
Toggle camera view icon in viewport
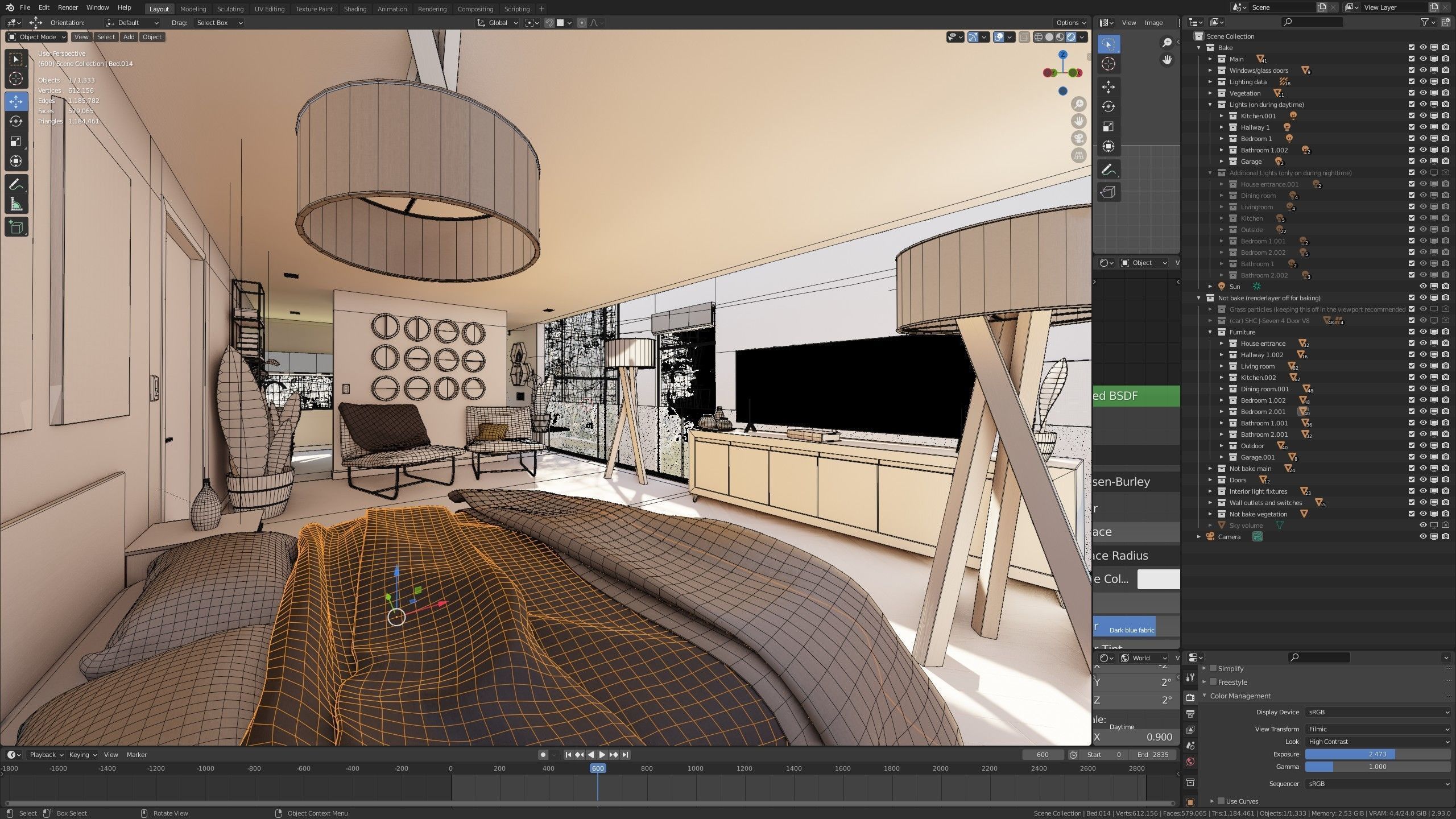click(1078, 138)
